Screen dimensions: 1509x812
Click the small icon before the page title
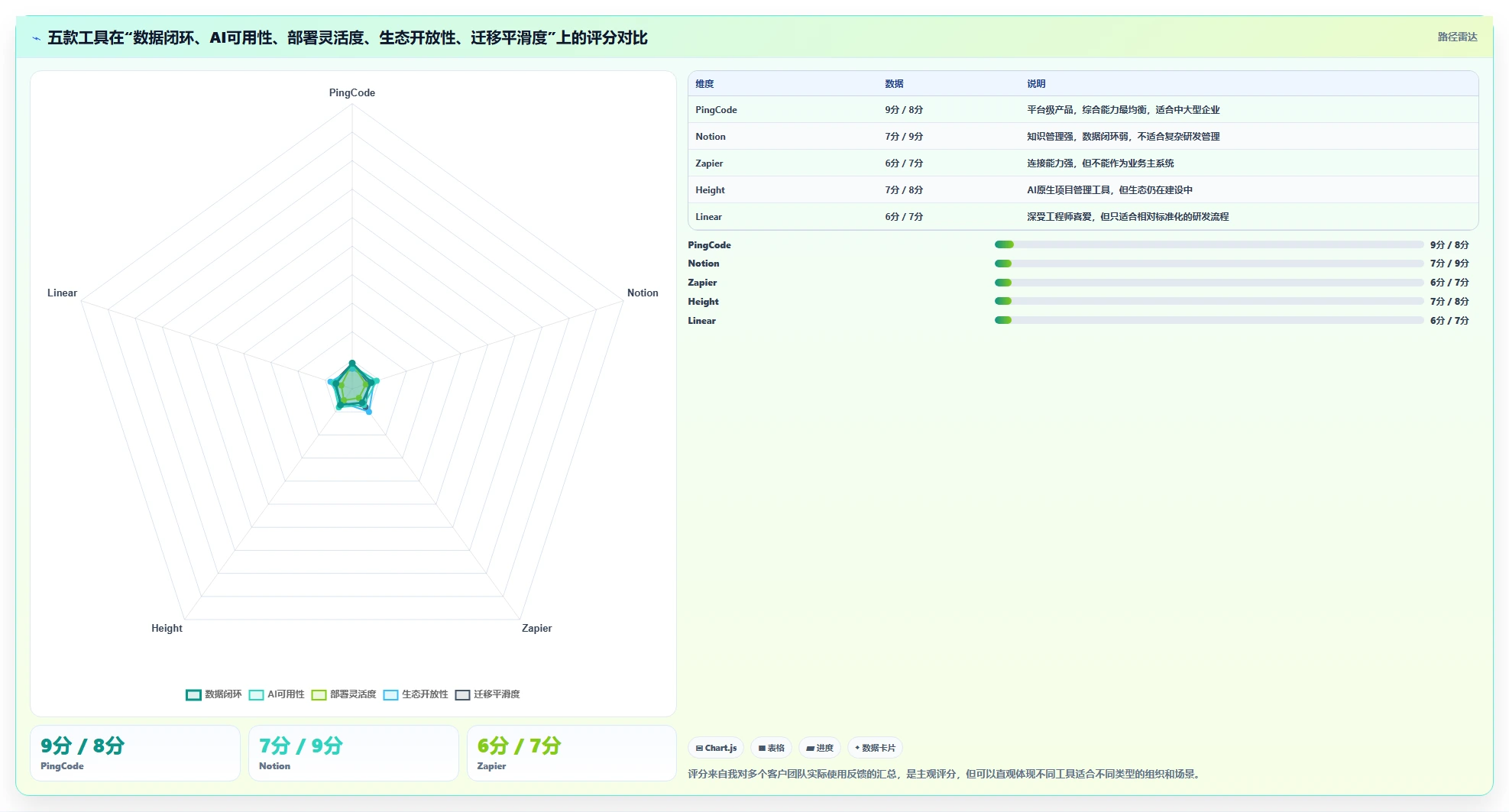[x=36, y=38]
